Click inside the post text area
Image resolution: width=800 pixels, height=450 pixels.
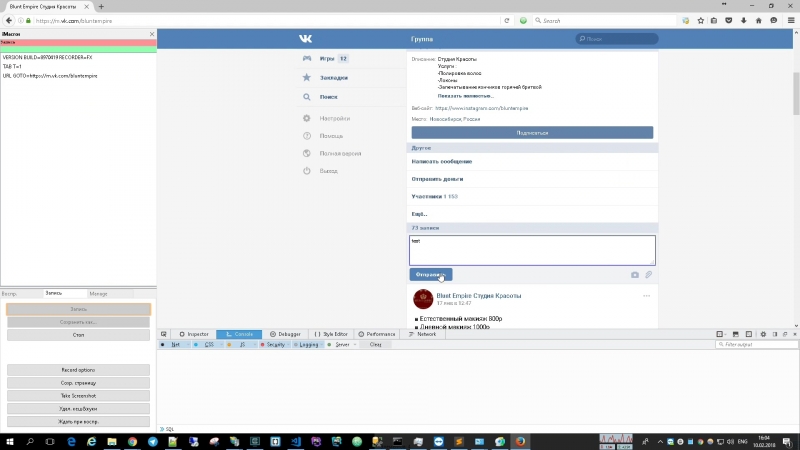pyautogui.click(x=532, y=250)
